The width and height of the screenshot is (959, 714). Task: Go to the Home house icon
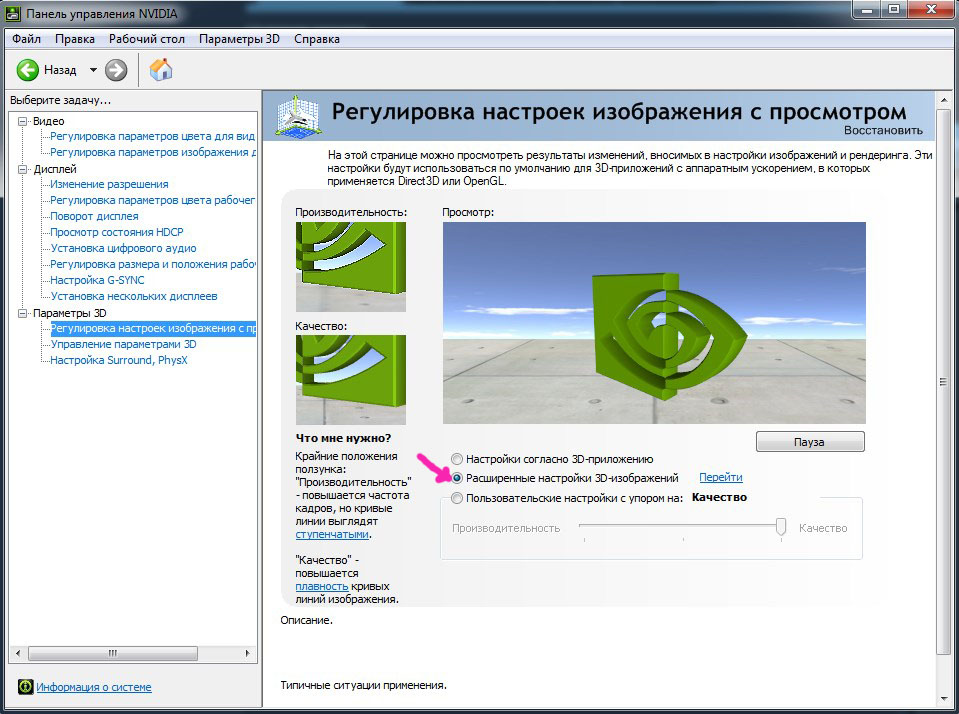click(161, 69)
